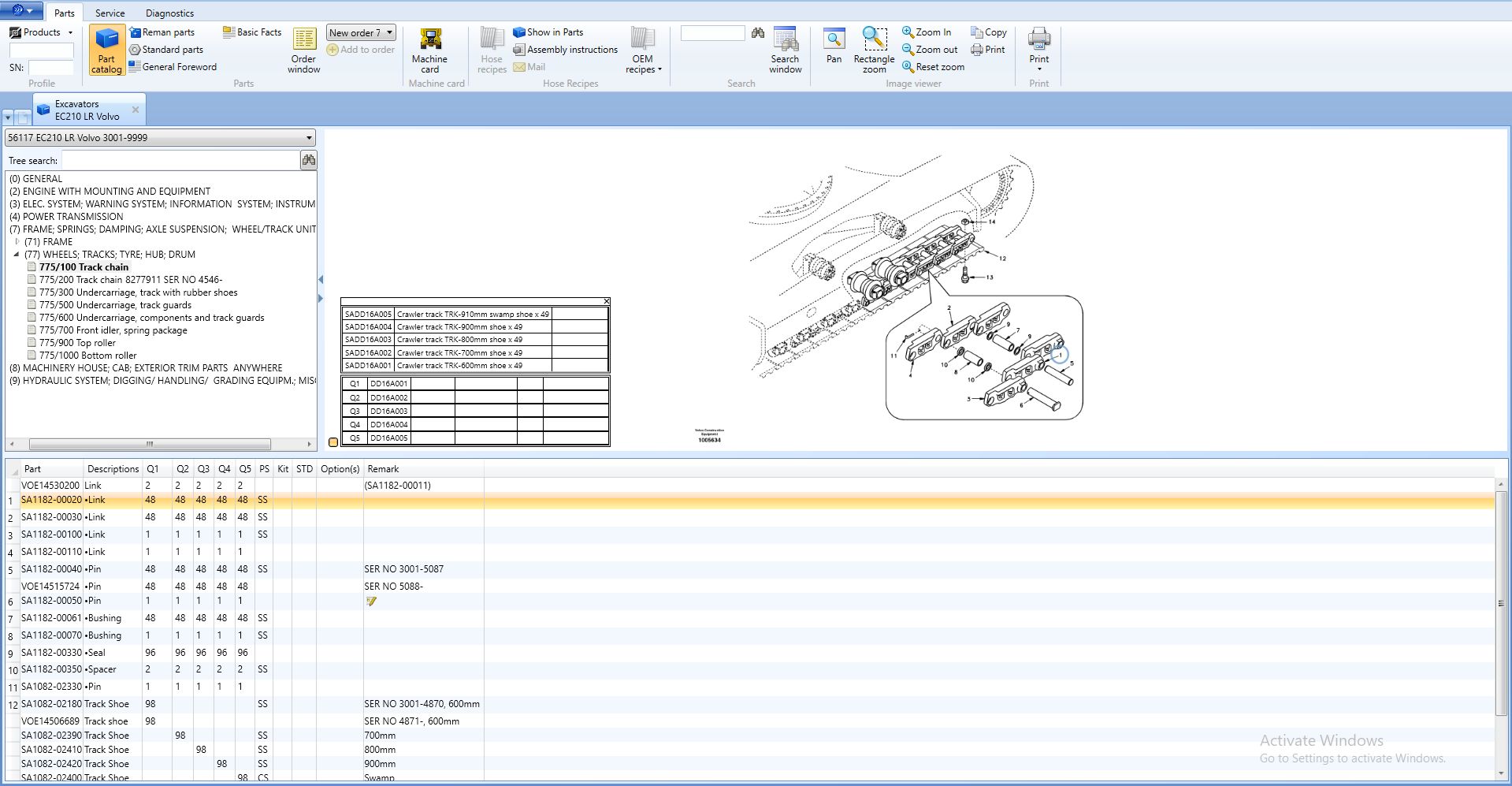The width and height of the screenshot is (1512, 786).
Task: Switch to the Diagnostics tab
Action: click(x=169, y=13)
